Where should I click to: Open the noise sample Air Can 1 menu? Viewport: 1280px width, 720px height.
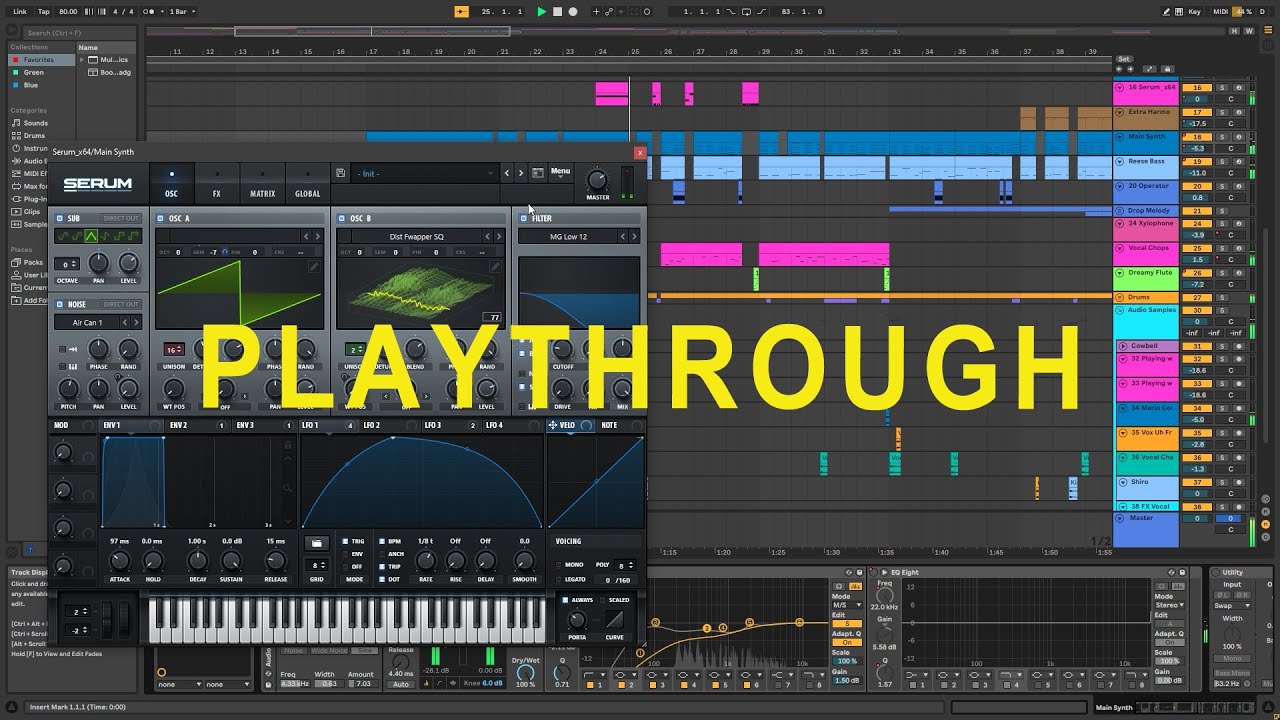tap(86, 323)
